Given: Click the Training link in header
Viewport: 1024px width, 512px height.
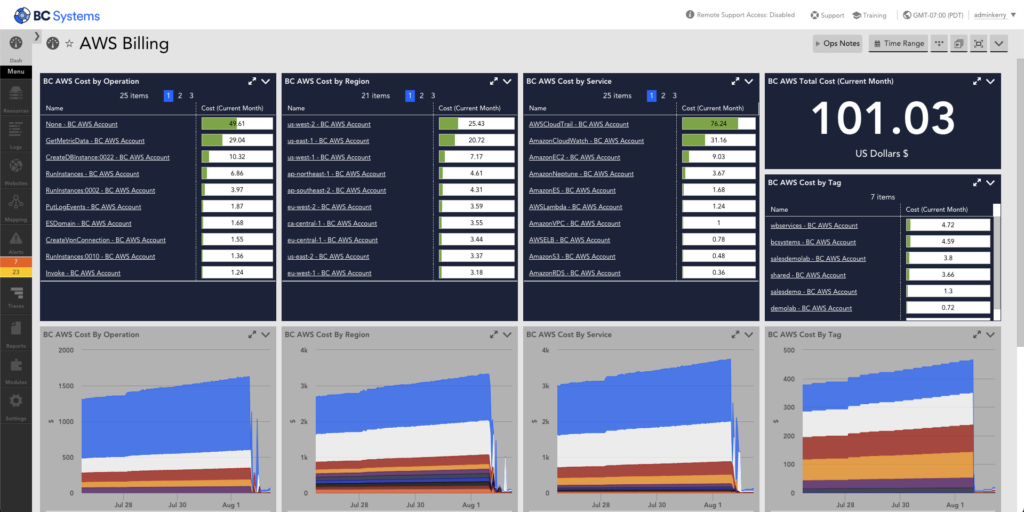Looking at the screenshot, I should 869,14.
